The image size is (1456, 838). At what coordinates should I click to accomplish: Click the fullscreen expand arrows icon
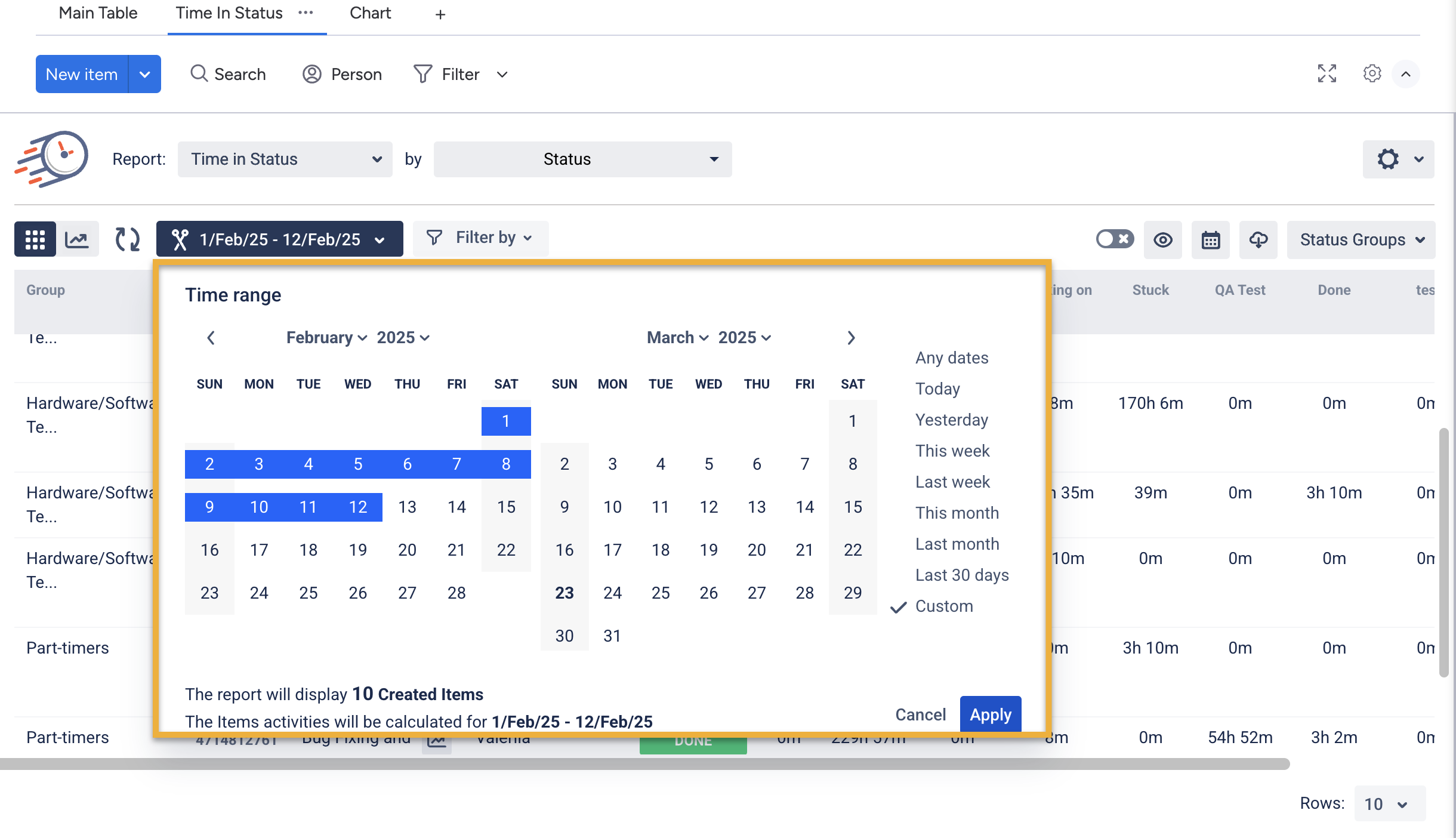[x=1327, y=74]
